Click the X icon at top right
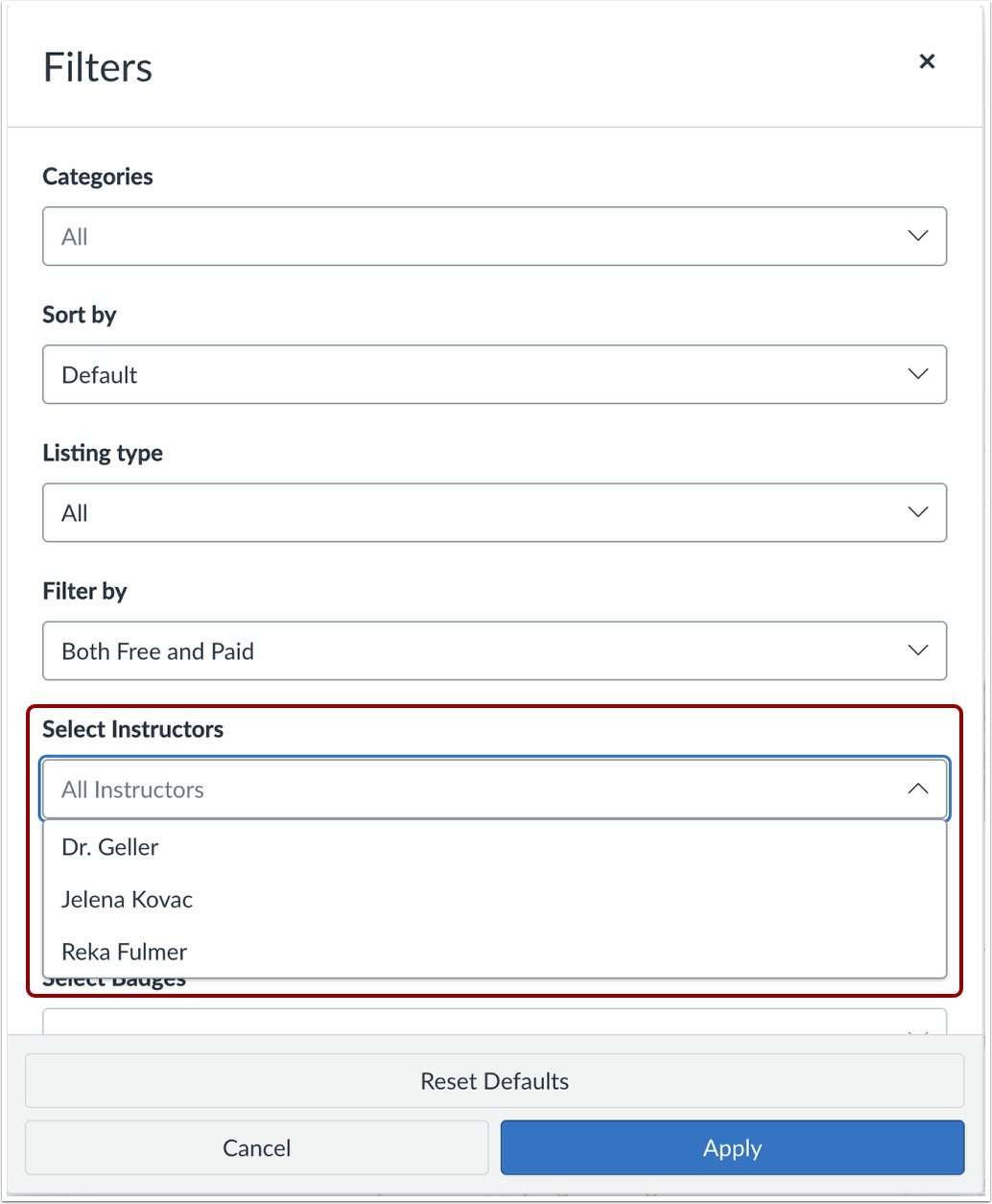Screen dimensions: 992x1204 coord(927,61)
